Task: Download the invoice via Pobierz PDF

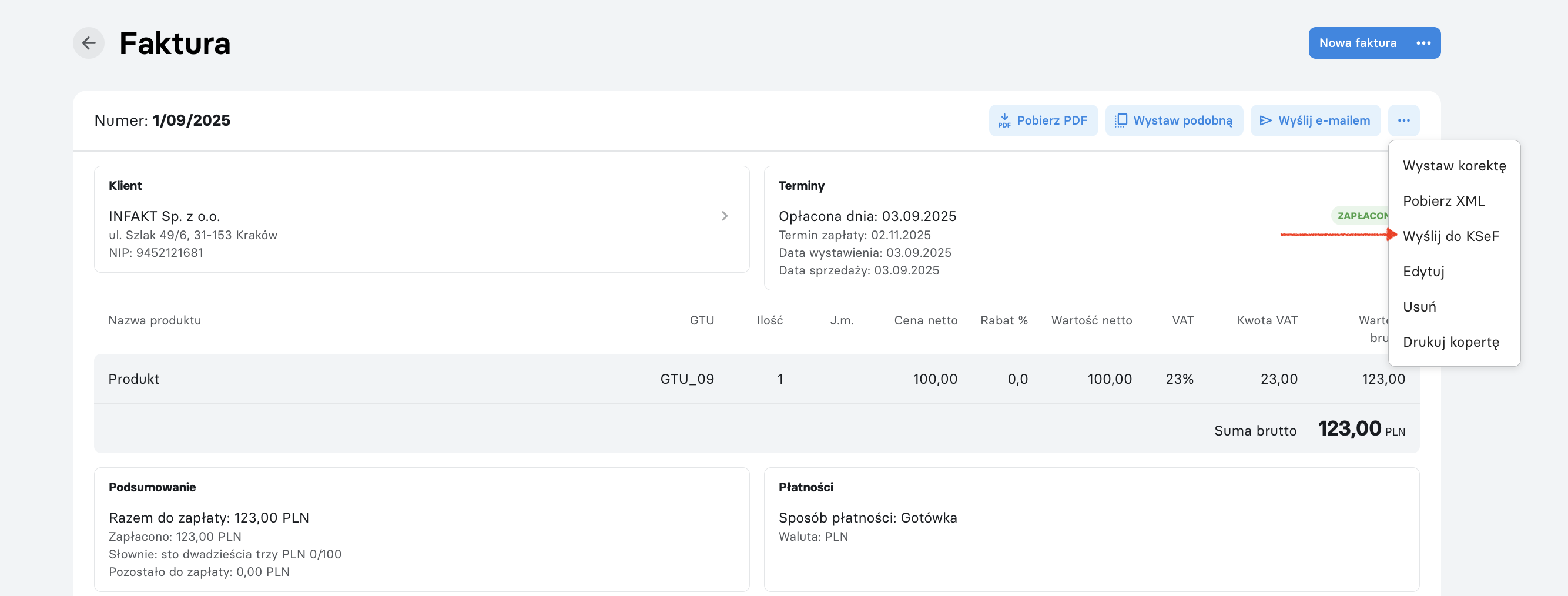Action: pyautogui.click(x=1043, y=120)
